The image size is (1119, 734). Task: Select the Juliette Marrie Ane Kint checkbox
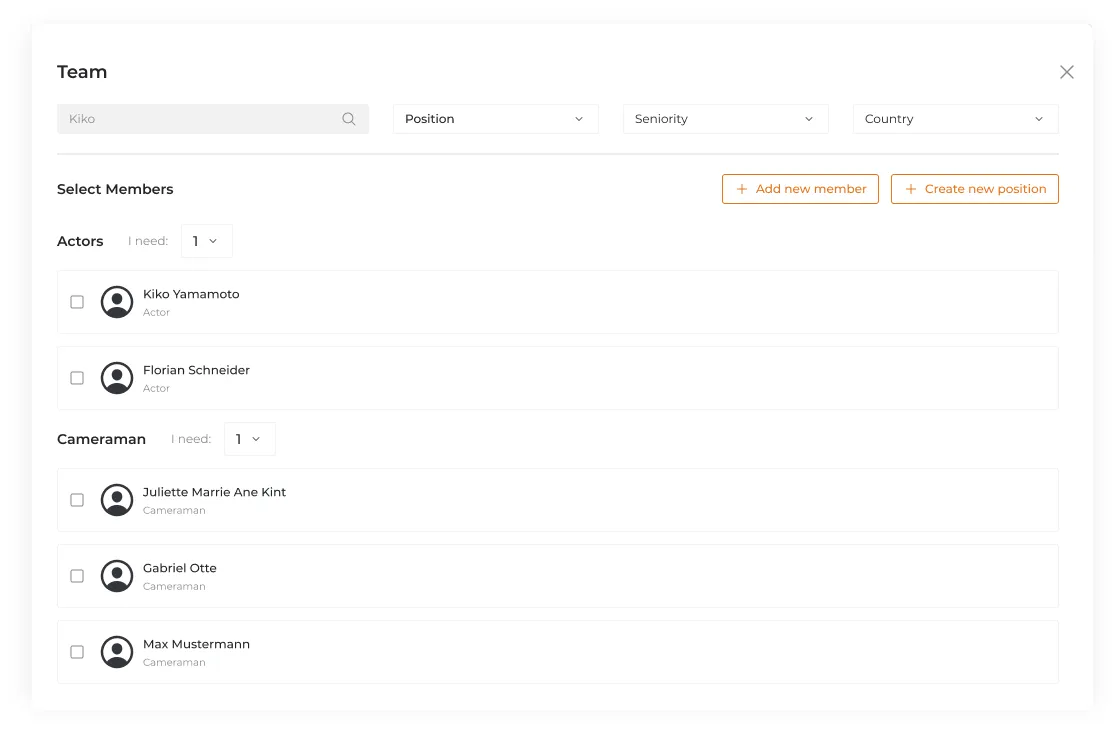pyautogui.click(x=77, y=500)
